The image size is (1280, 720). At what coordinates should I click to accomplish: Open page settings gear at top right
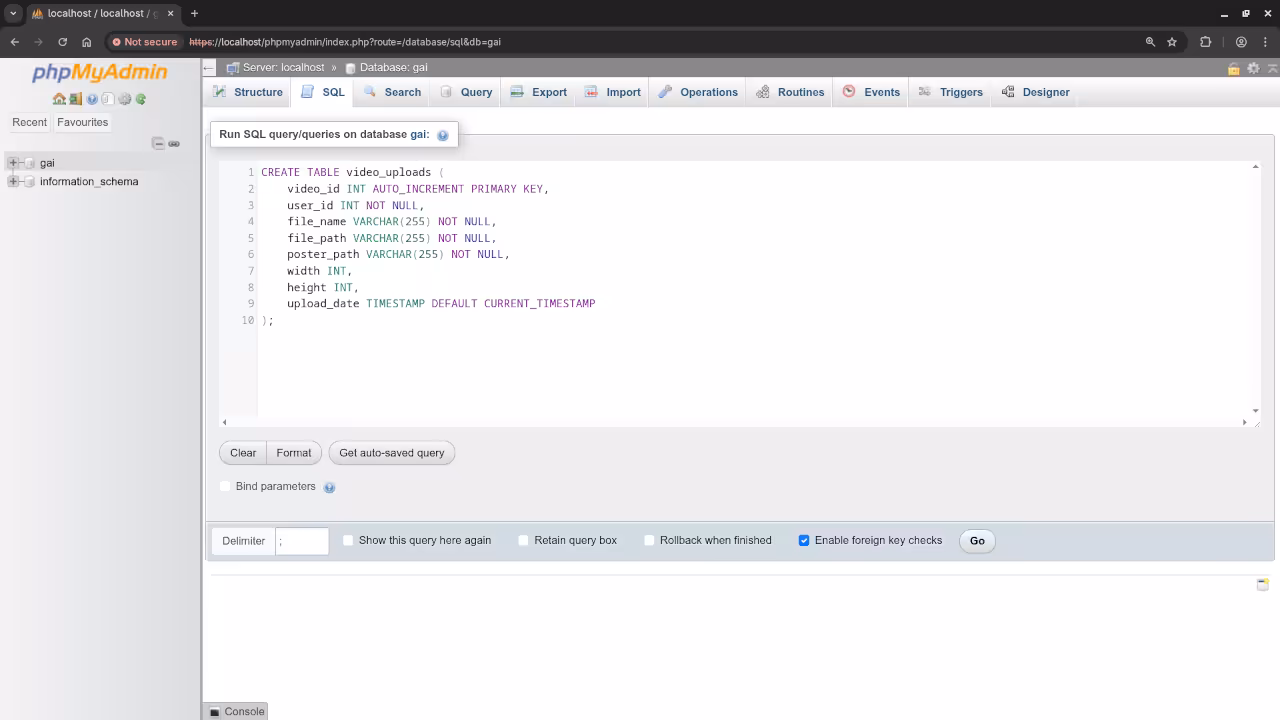pos(1253,68)
